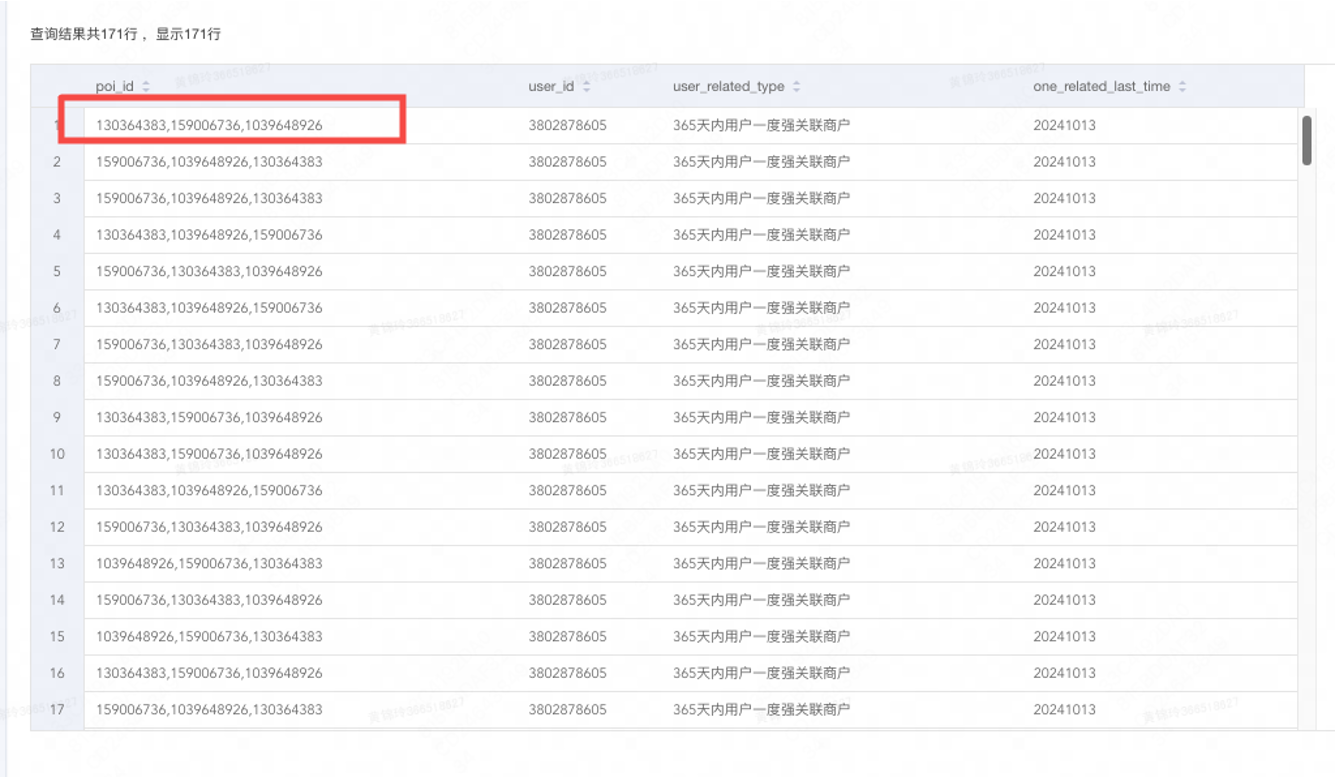Click row number 2 in index column
The width and height of the screenshot is (1336, 778).
57,162
